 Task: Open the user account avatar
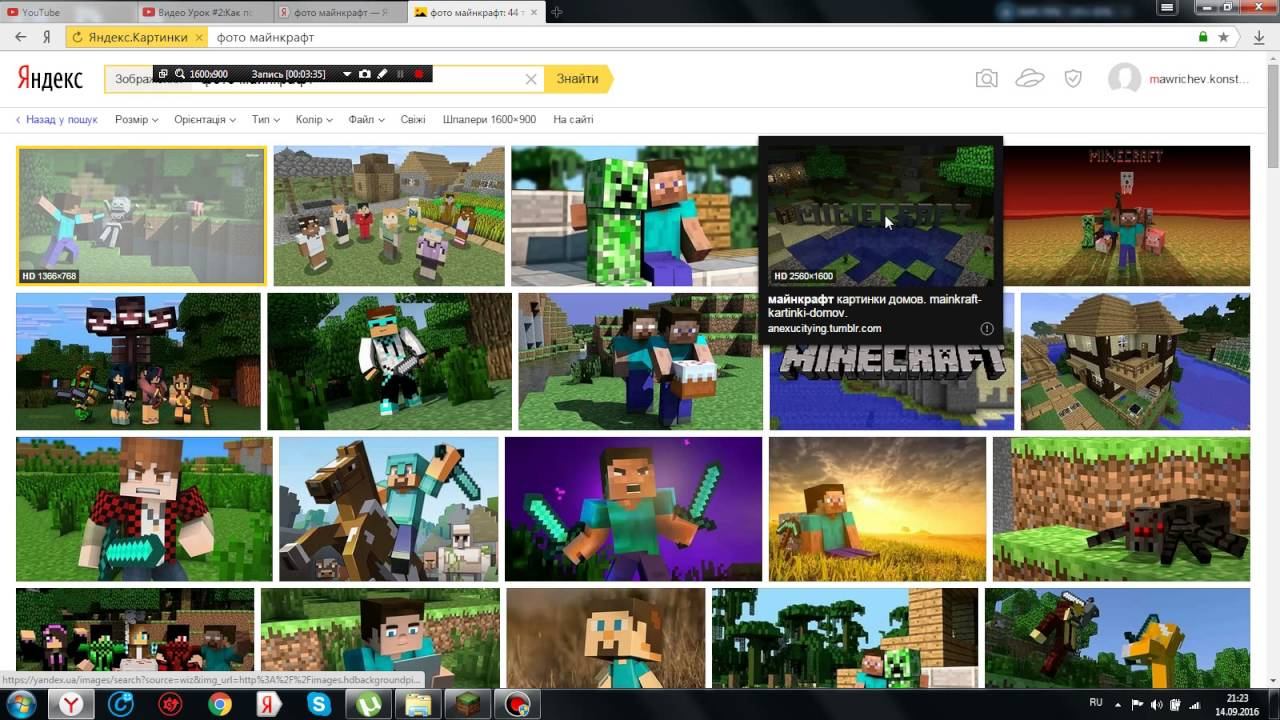(1125, 79)
